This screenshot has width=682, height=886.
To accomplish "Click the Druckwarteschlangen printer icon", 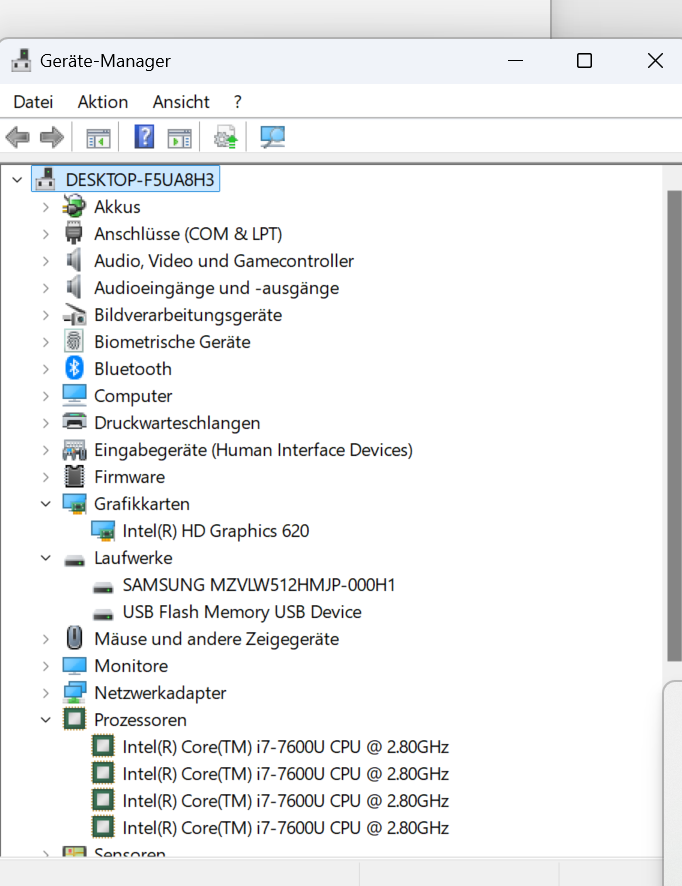I will [74, 422].
